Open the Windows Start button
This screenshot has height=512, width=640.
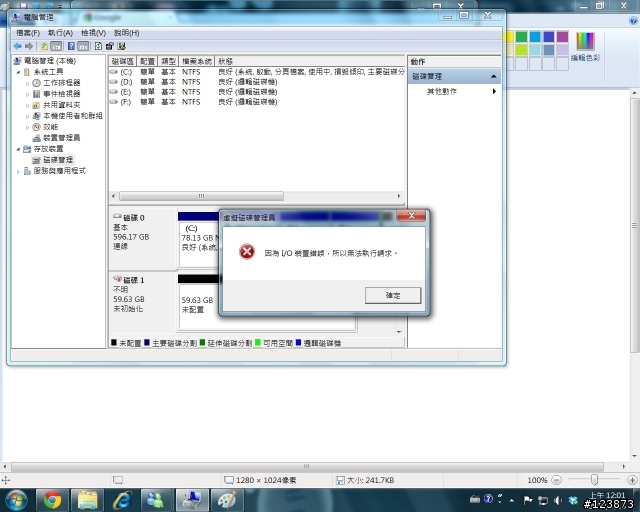coord(16,501)
